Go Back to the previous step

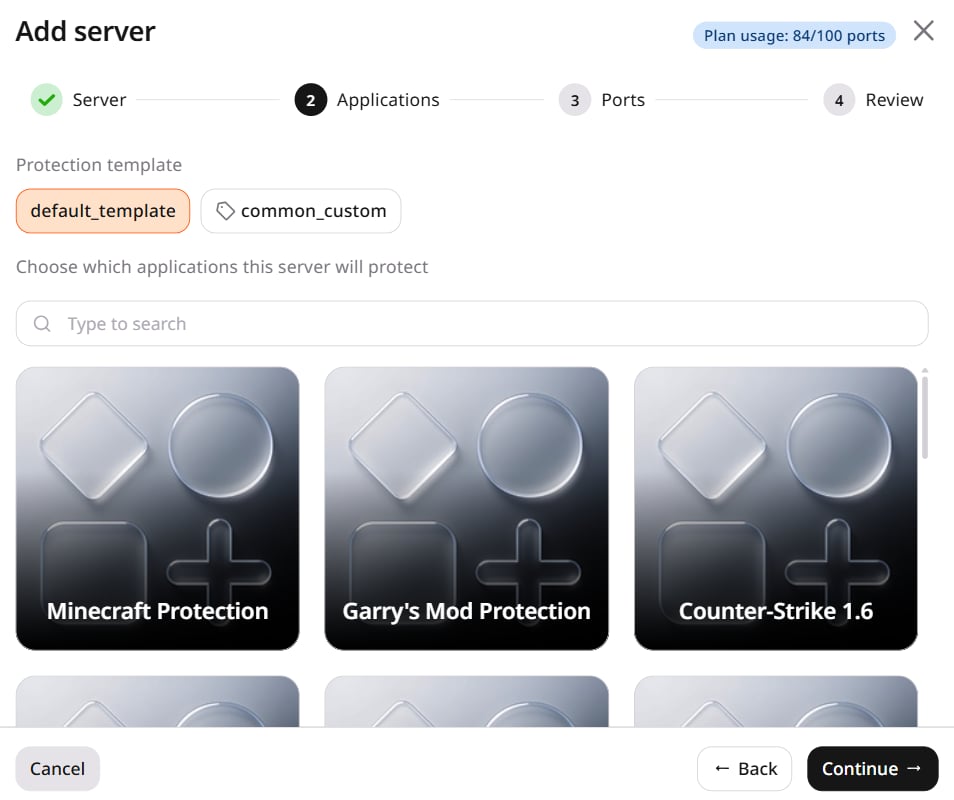(745, 769)
